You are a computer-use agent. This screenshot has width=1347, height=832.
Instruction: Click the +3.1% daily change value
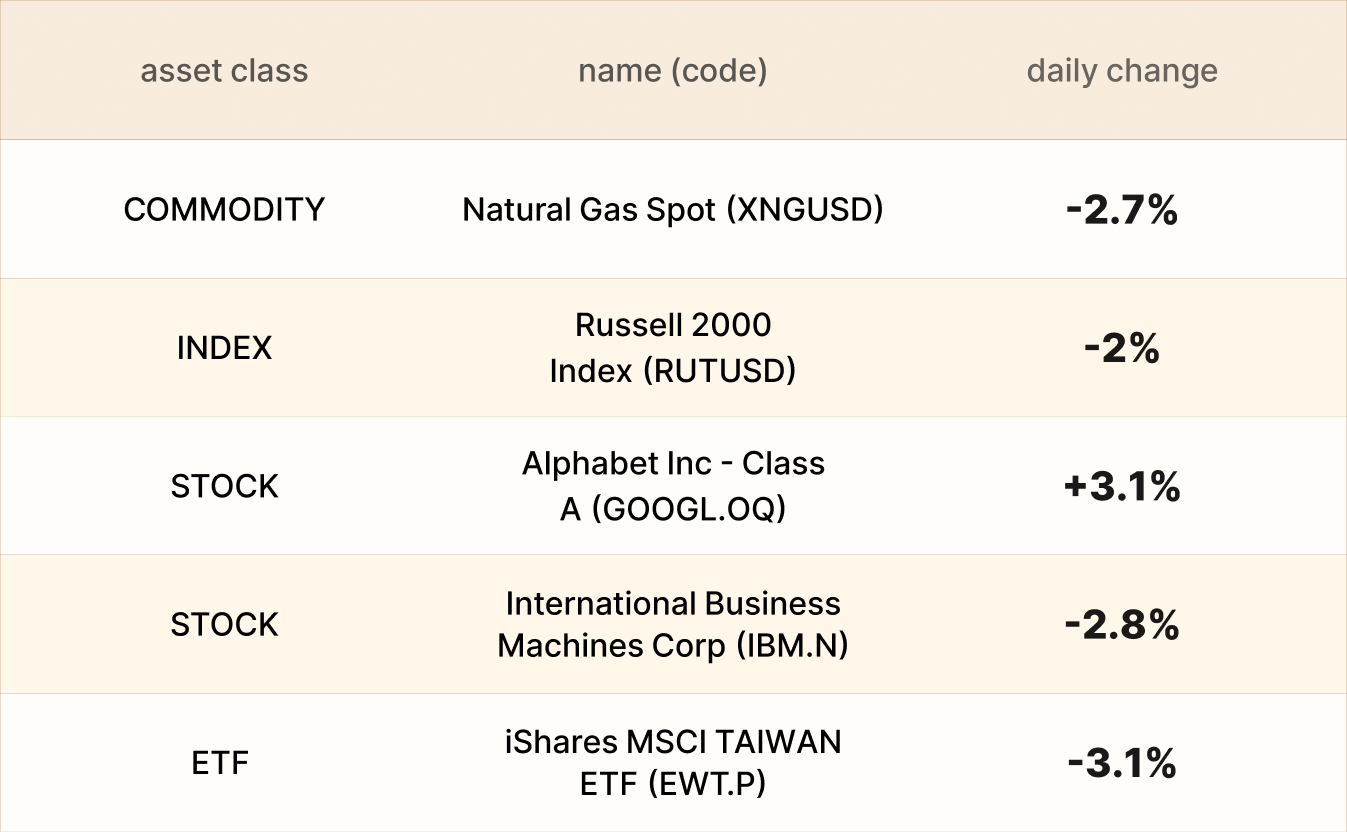(x=1122, y=486)
